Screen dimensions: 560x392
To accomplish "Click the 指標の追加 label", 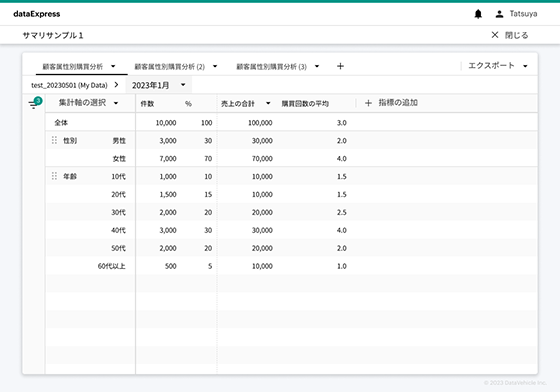I will click(x=398, y=103).
